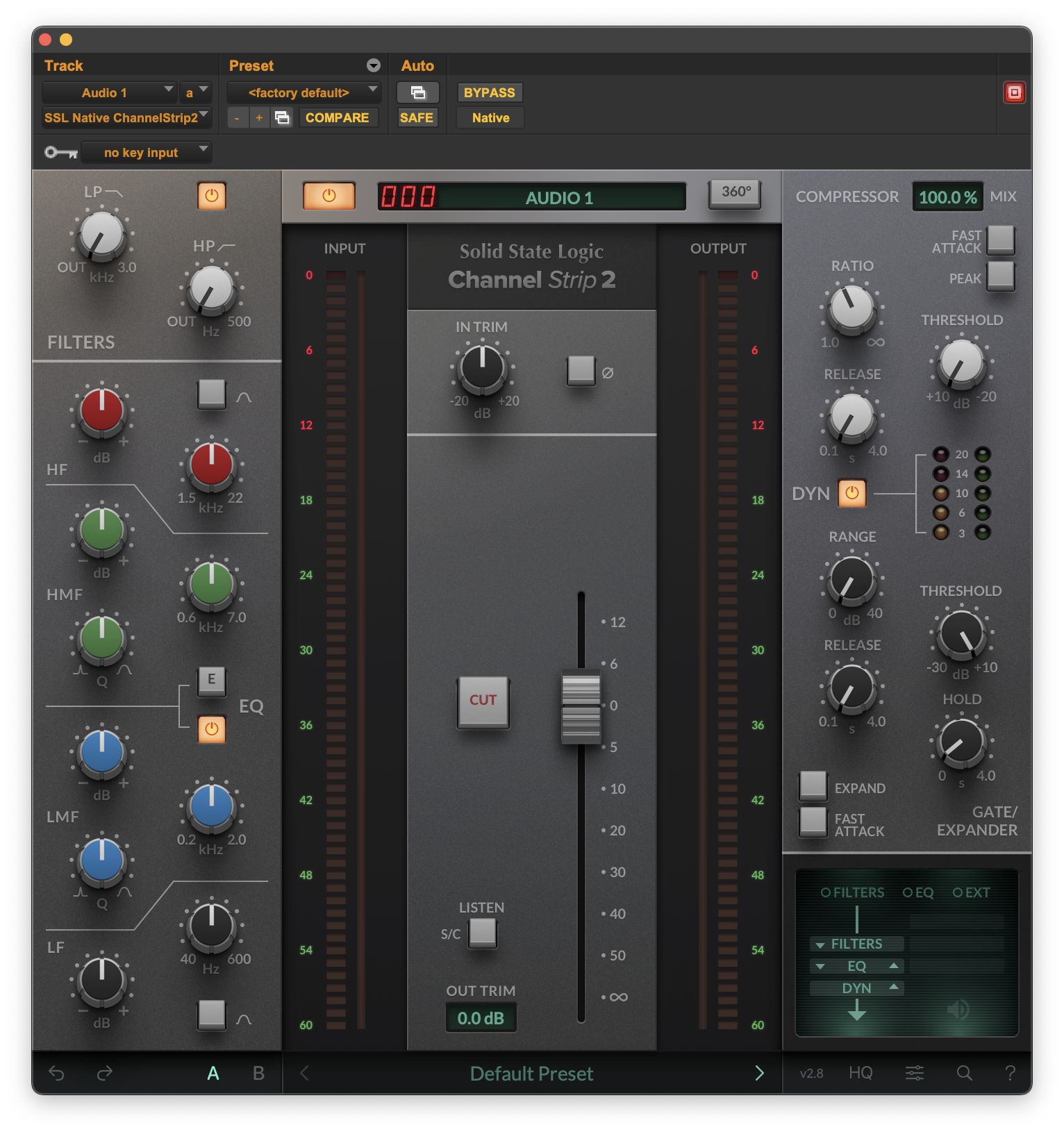
Task: Open the plugin automation window icon
Action: (x=418, y=92)
